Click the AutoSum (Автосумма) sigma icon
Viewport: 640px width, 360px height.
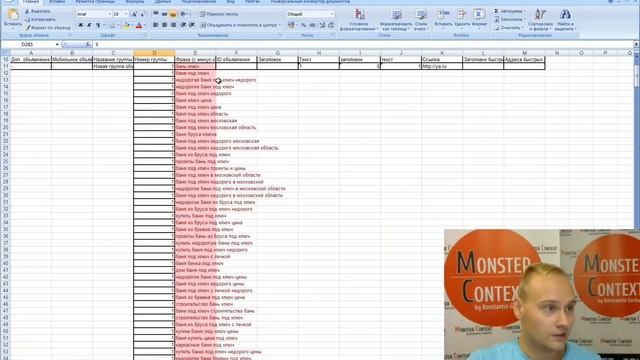coord(496,11)
